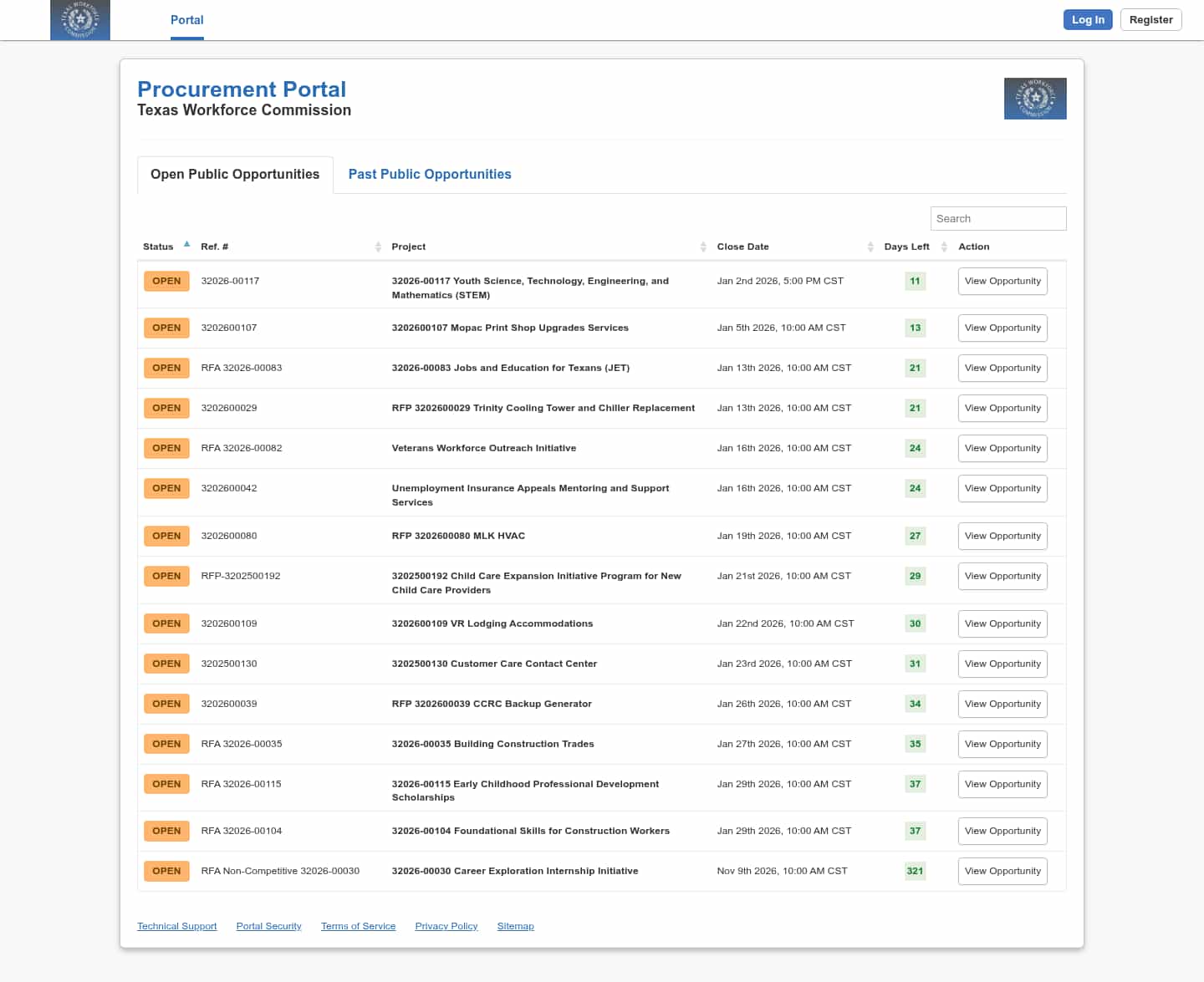The height and width of the screenshot is (982, 1204).
Task: Sort by Close Date column arrows
Action: coord(870,247)
